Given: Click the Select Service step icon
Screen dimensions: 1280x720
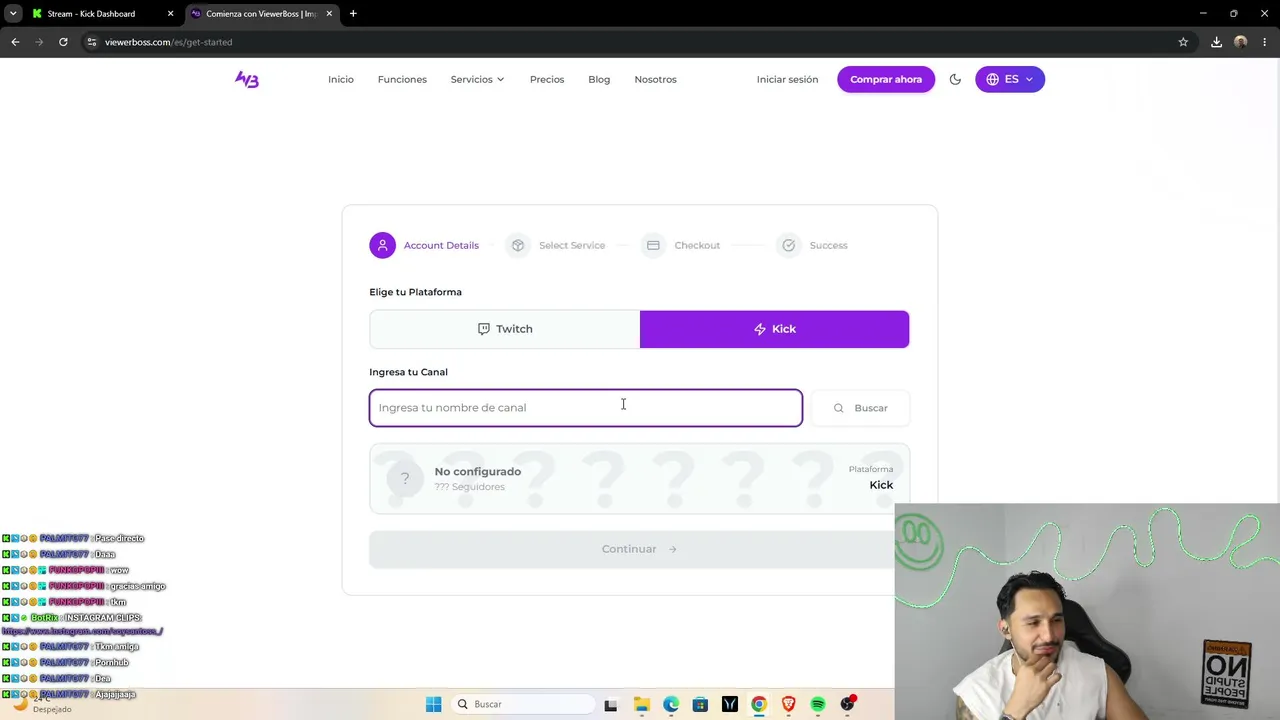Looking at the screenshot, I should (517, 245).
